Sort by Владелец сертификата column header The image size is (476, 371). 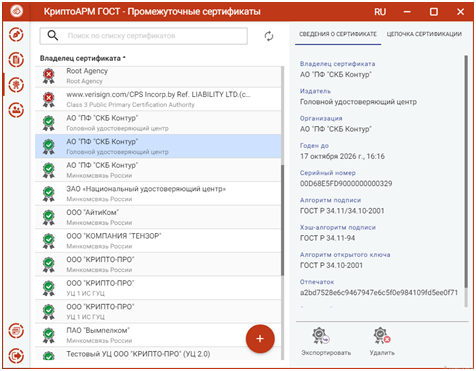point(83,58)
